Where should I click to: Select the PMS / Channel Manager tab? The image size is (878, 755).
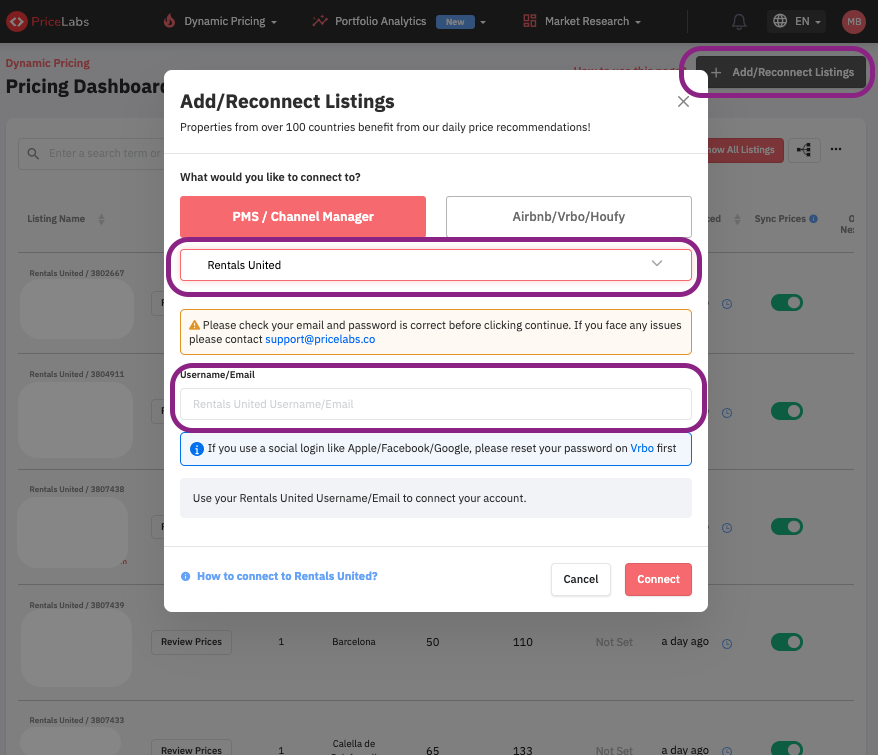click(303, 216)
